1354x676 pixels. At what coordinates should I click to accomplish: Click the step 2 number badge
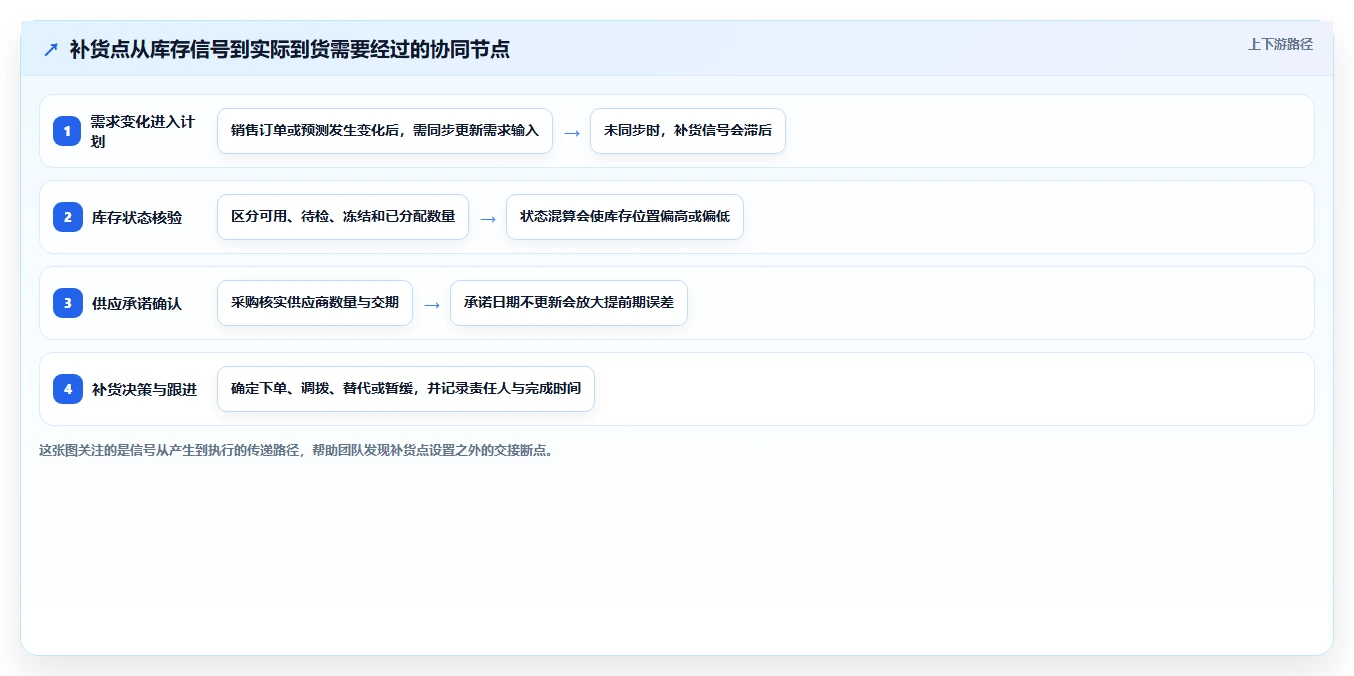click(x=67, y=217)
